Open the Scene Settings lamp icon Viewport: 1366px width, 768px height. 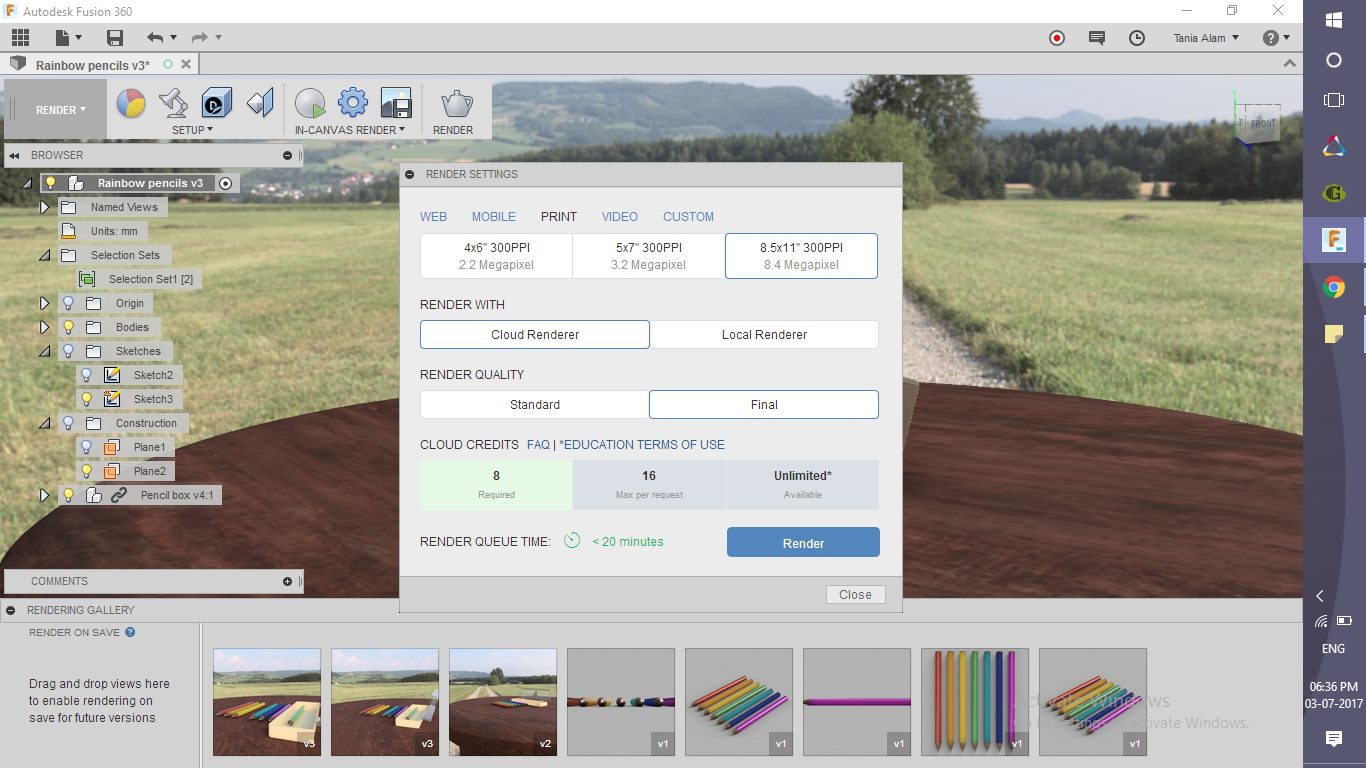(x=173, y=103)
